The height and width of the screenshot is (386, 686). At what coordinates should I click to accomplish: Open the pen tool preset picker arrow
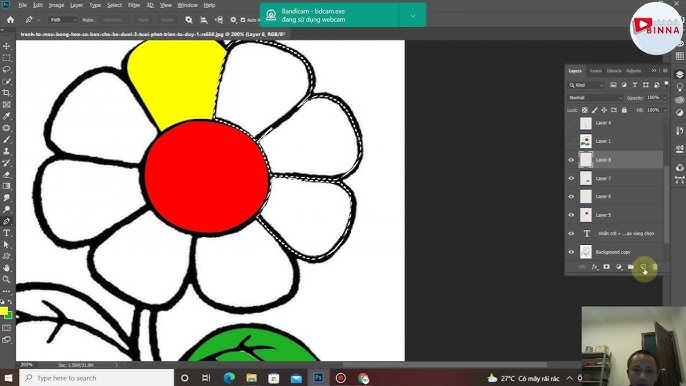38,20
